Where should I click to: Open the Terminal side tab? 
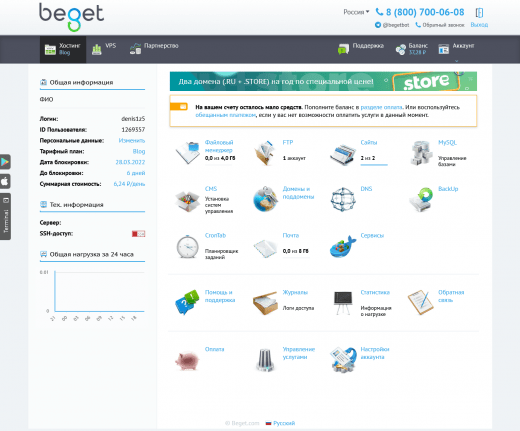point(5,216)
